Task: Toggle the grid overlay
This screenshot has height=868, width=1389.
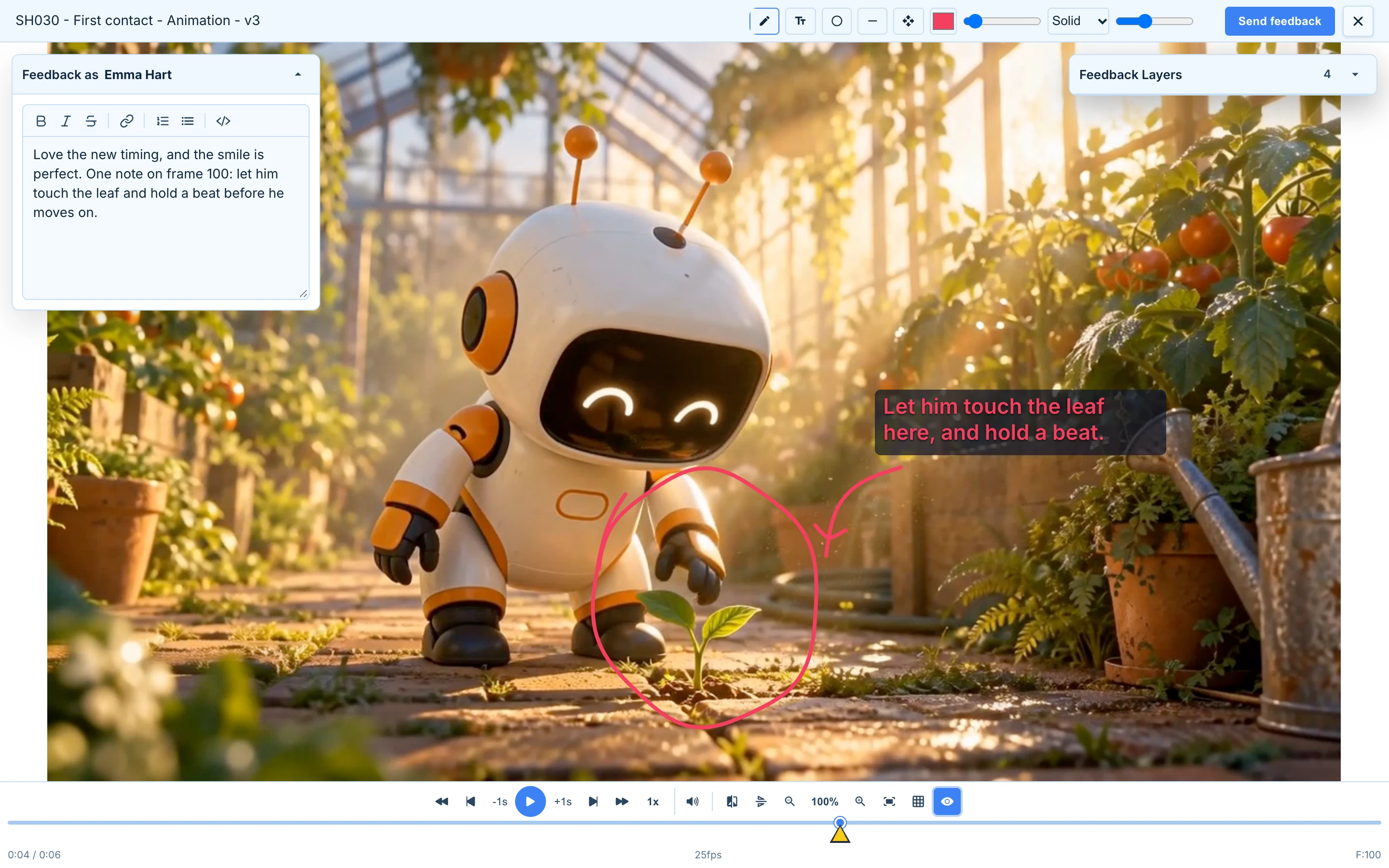Action: pos(918,801)
